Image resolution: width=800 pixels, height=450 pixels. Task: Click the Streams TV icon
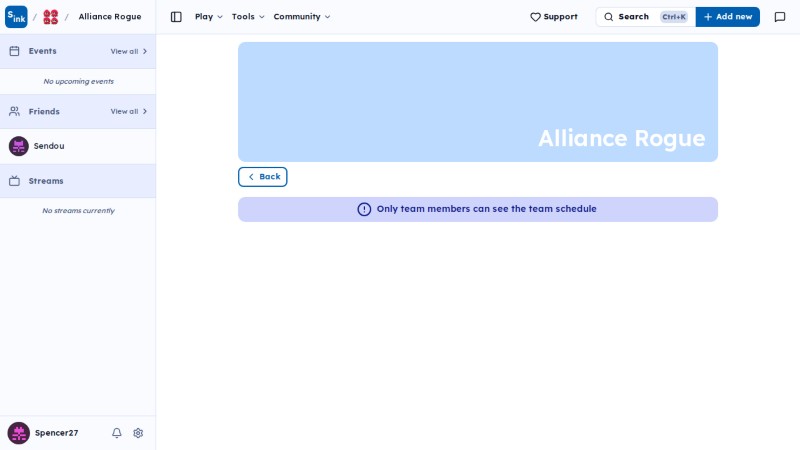pyautogui.click(x=14, y=181)
